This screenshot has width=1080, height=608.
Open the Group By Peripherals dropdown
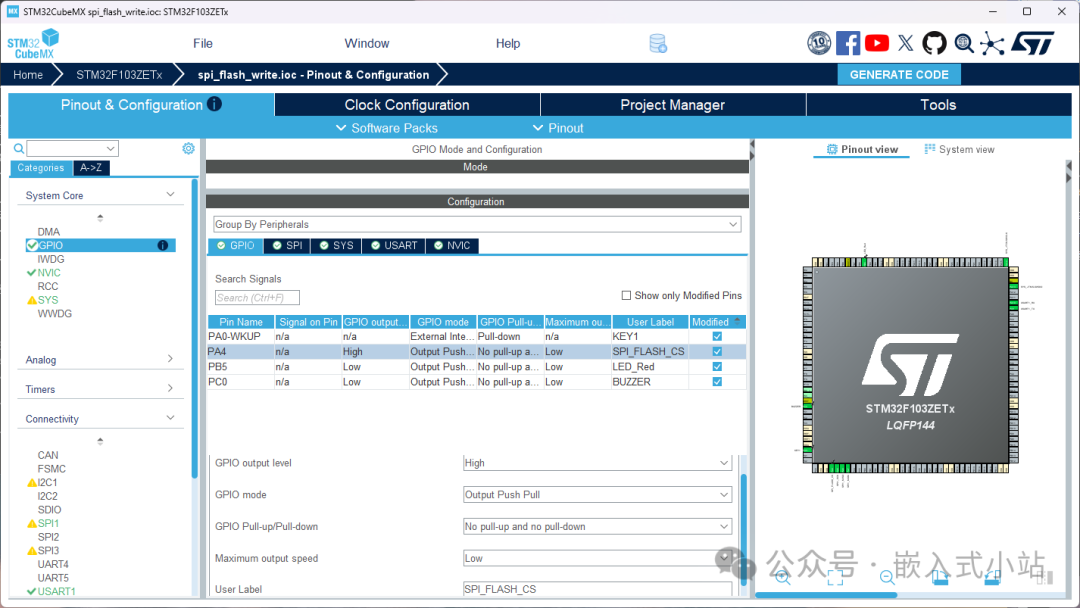click(477, 224)
